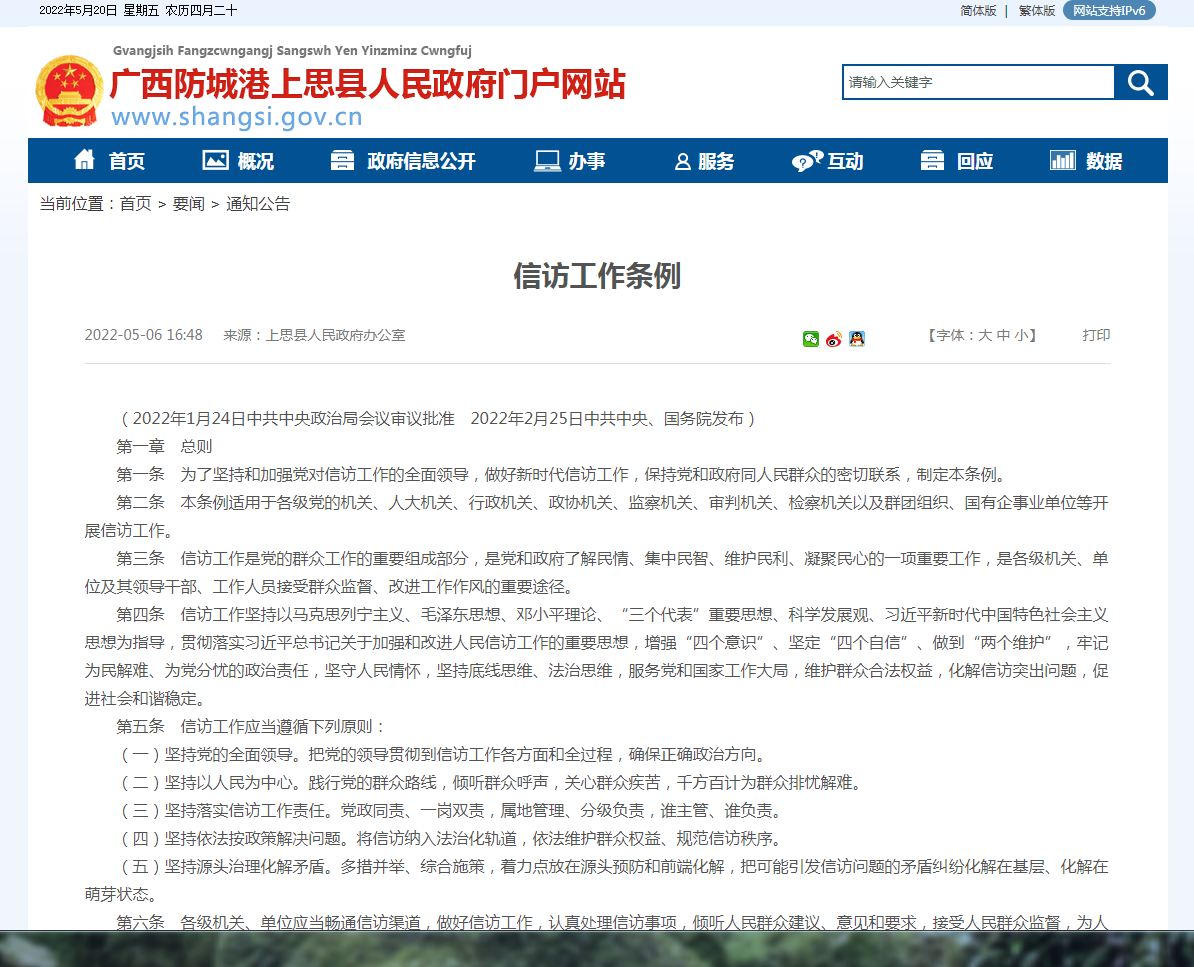Click the source text 来源：上思县人民政府办公室
Screen dimensions: 1194x967
(314, 335)
